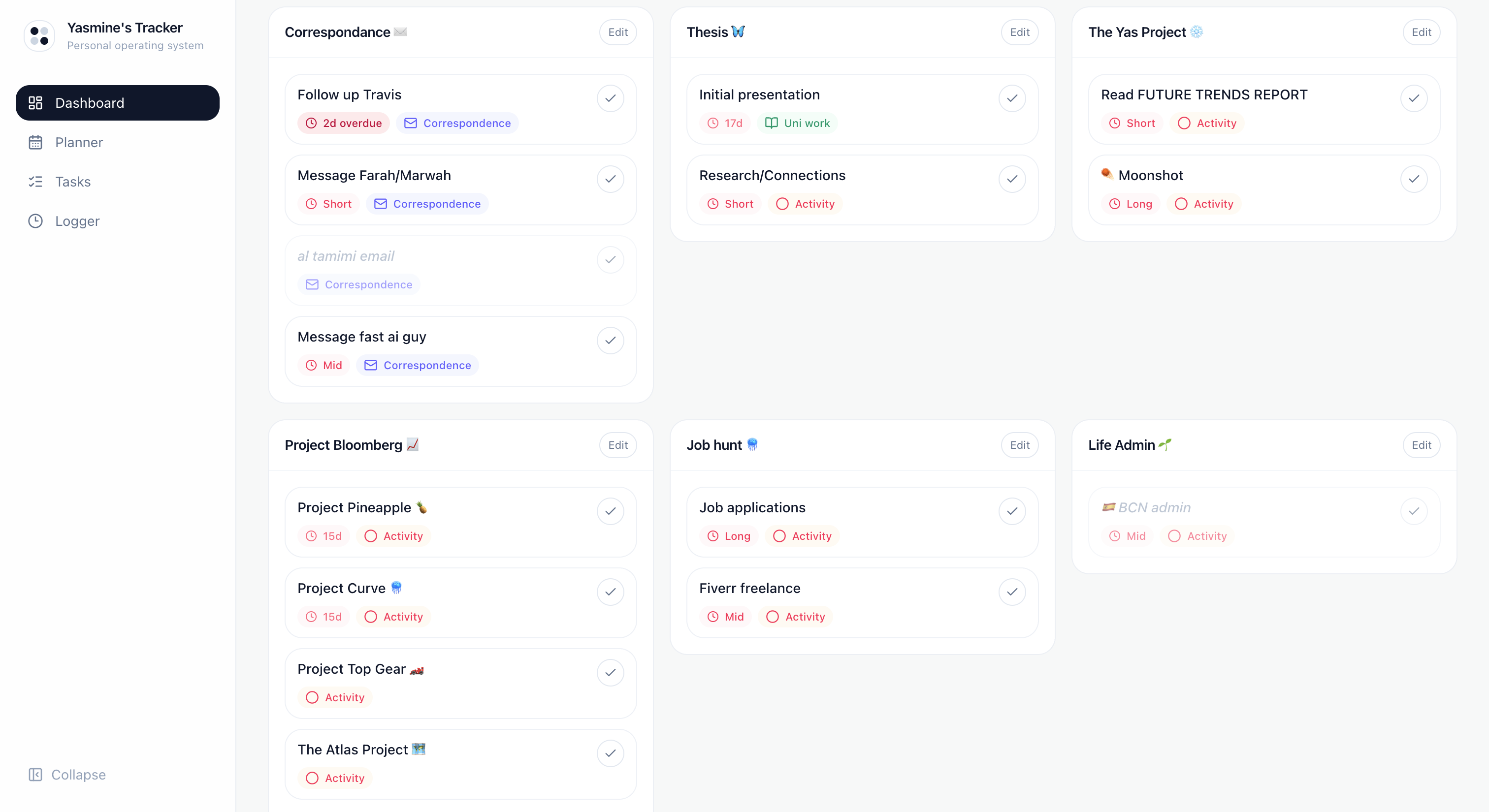This screenshot has height=812, width=1489.
Task: Mark Job applications as complete
Action: (1011, 511)
